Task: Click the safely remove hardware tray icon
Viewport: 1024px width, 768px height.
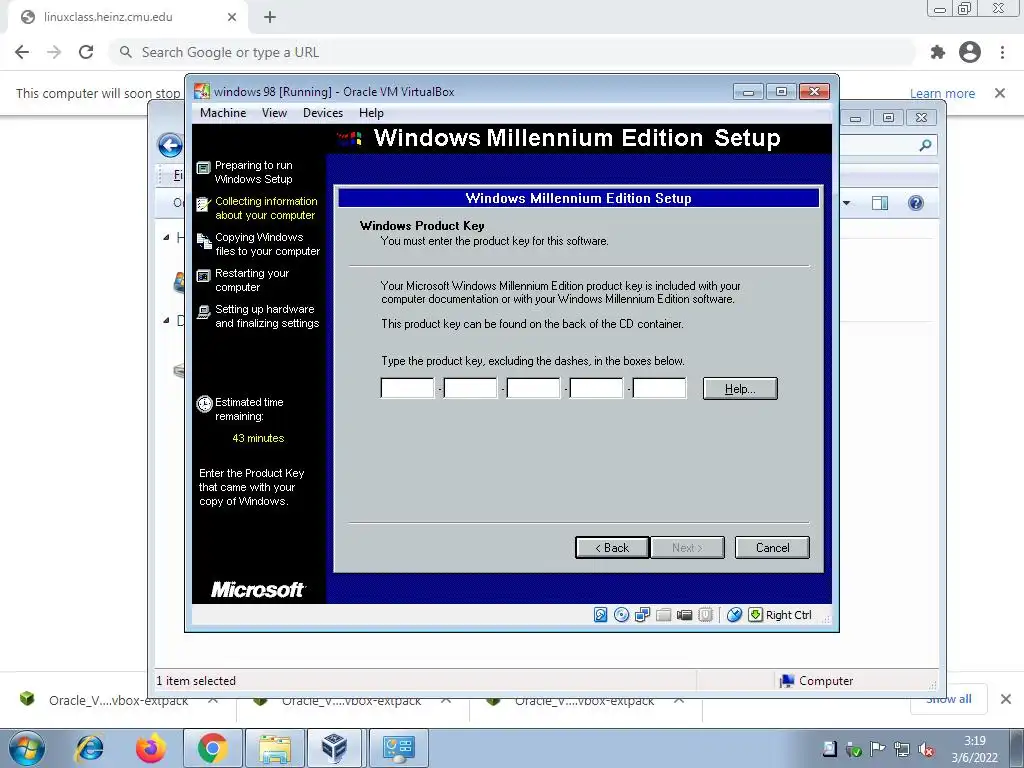Action: pos(854,750)
